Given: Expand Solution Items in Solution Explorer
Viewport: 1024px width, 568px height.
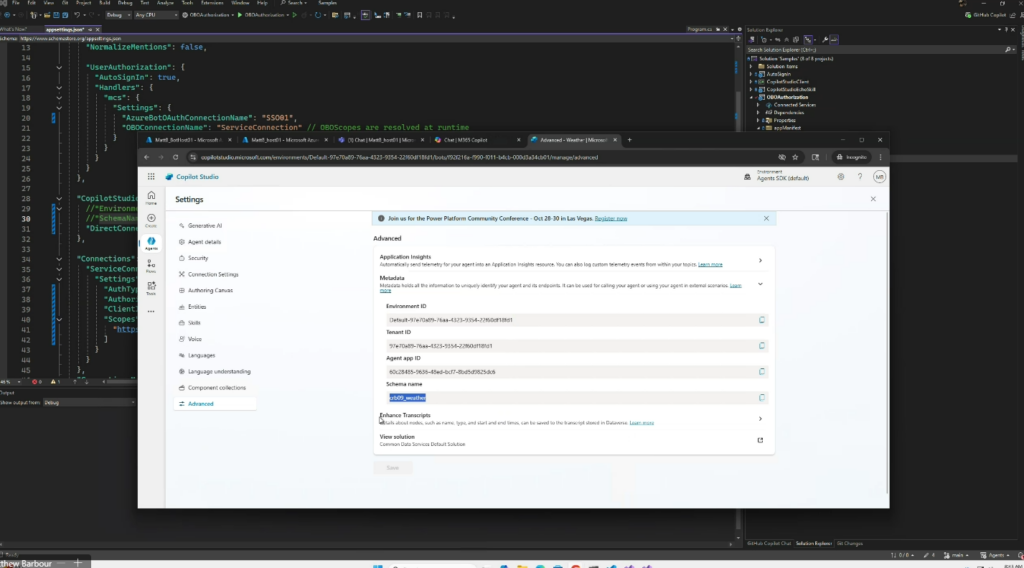Looking at the screenshot, I should point(750,67).
